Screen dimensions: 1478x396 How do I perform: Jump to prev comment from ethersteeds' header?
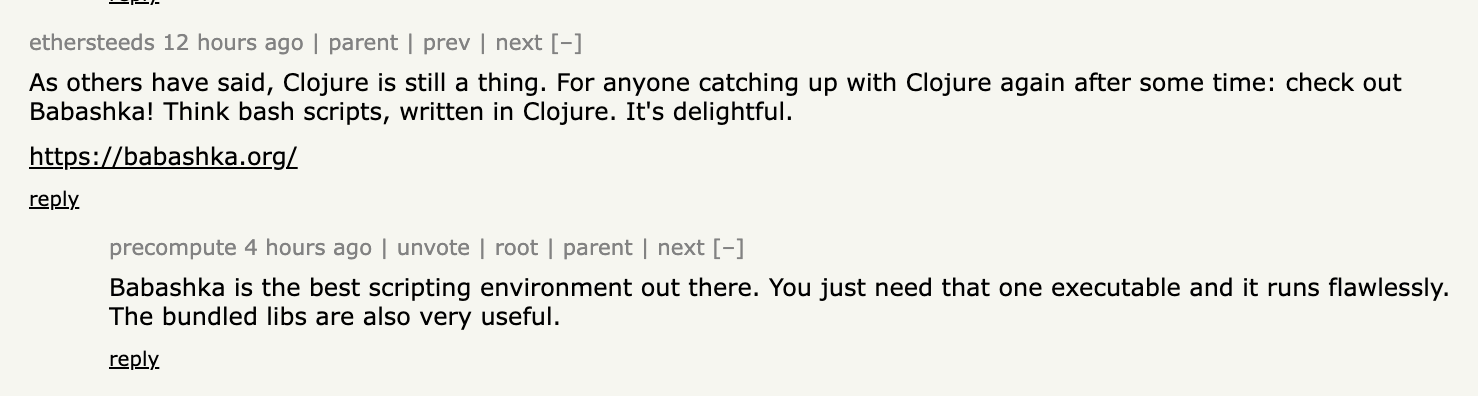(446, 43)
